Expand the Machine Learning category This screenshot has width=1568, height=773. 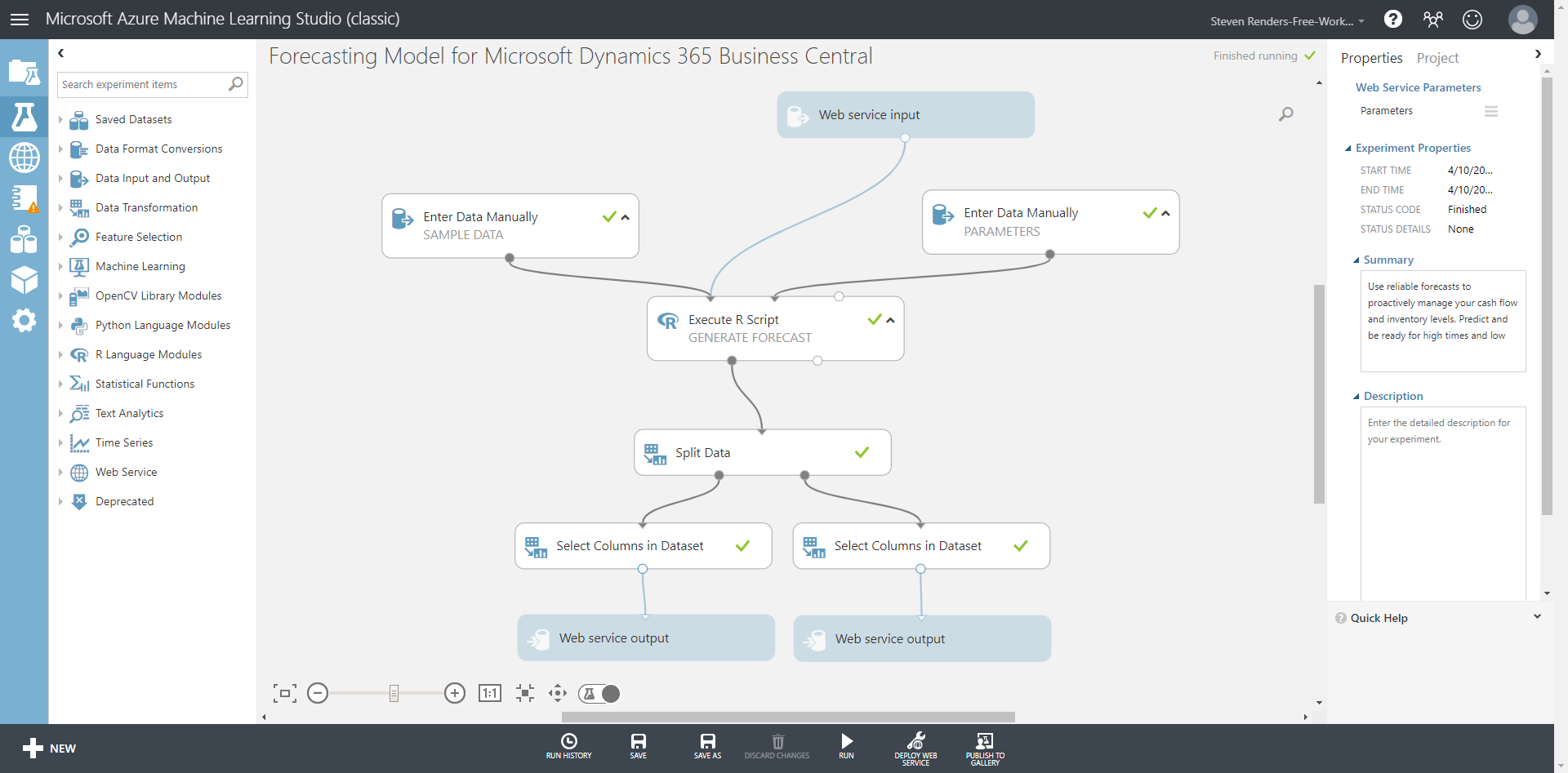pyautogui.click(x=60, y=266)
